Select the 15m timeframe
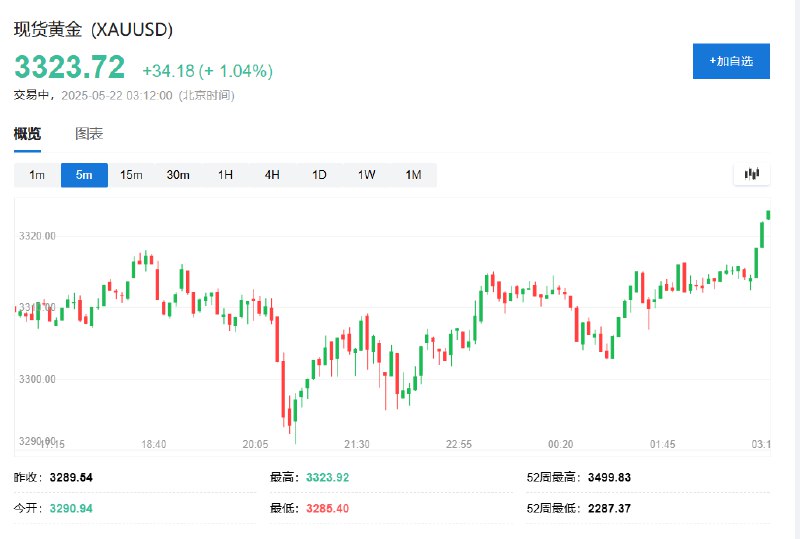The height and width of the screenshot is (539, 800). click(x=131, y=175)
